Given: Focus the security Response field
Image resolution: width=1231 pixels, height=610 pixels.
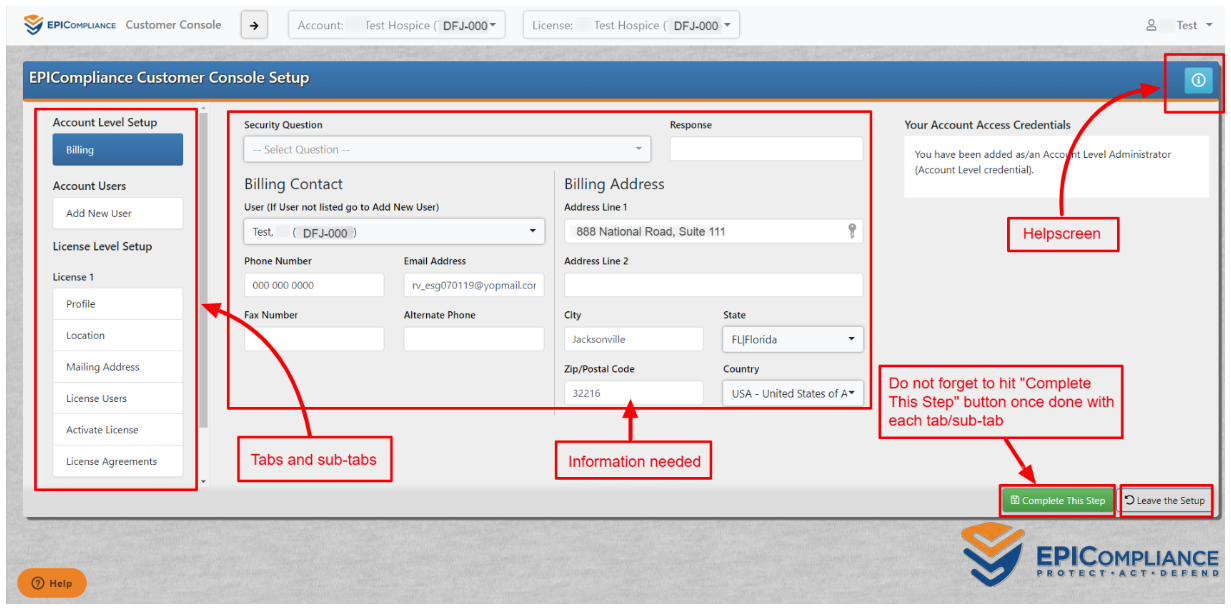Looking at the screenshot, I should coord(766,149).
